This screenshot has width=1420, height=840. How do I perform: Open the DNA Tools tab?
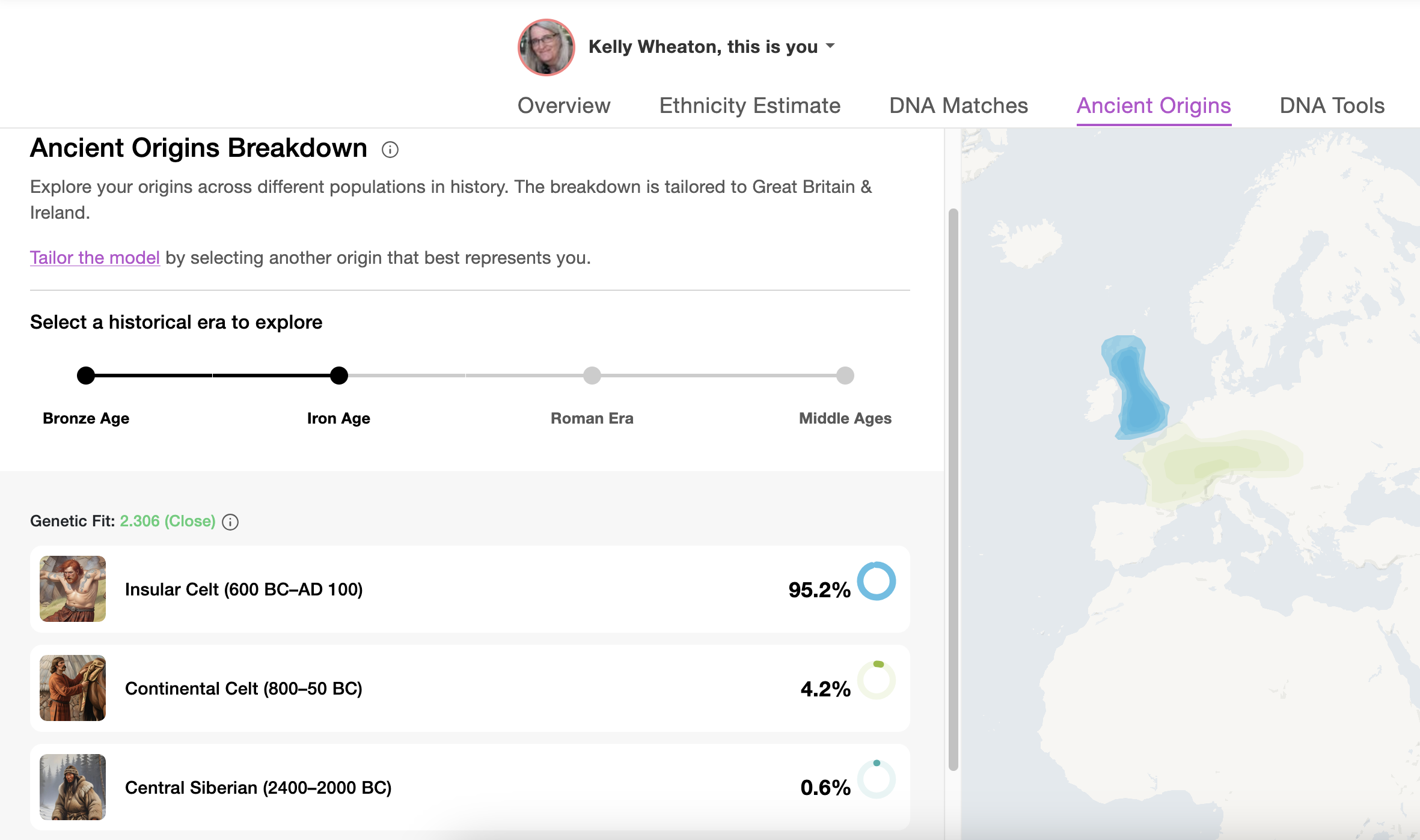[1332, 106]
